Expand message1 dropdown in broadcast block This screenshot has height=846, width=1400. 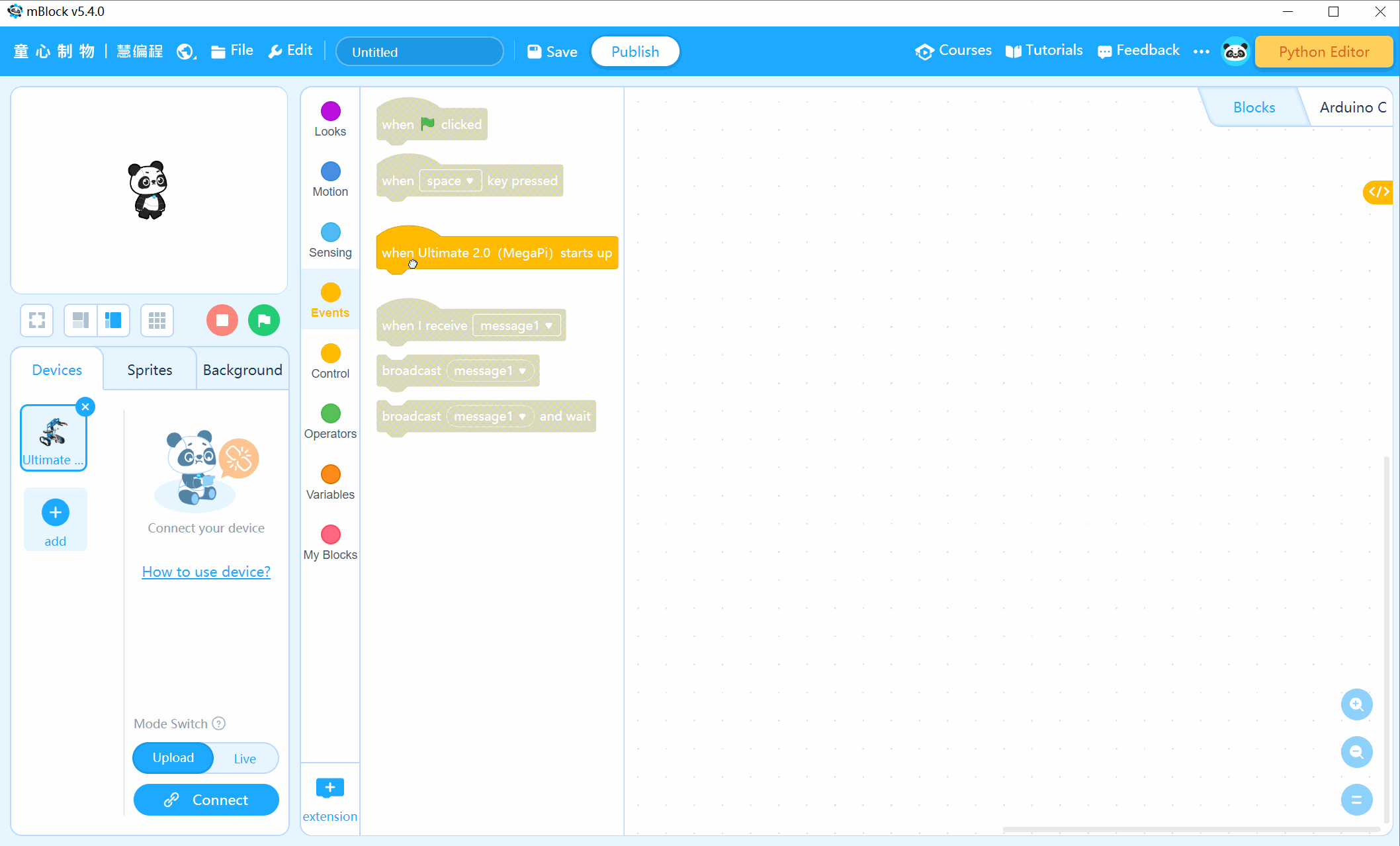521,370
